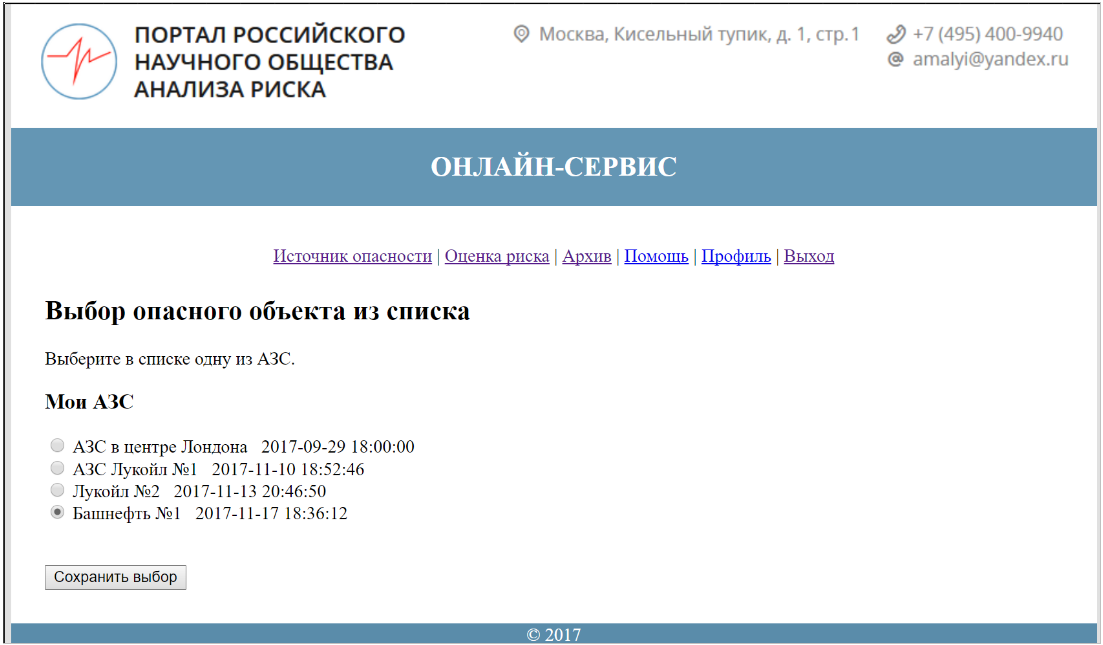Select the Башнефть №1 radio button

pyautogui.click(x=58, y=513)
